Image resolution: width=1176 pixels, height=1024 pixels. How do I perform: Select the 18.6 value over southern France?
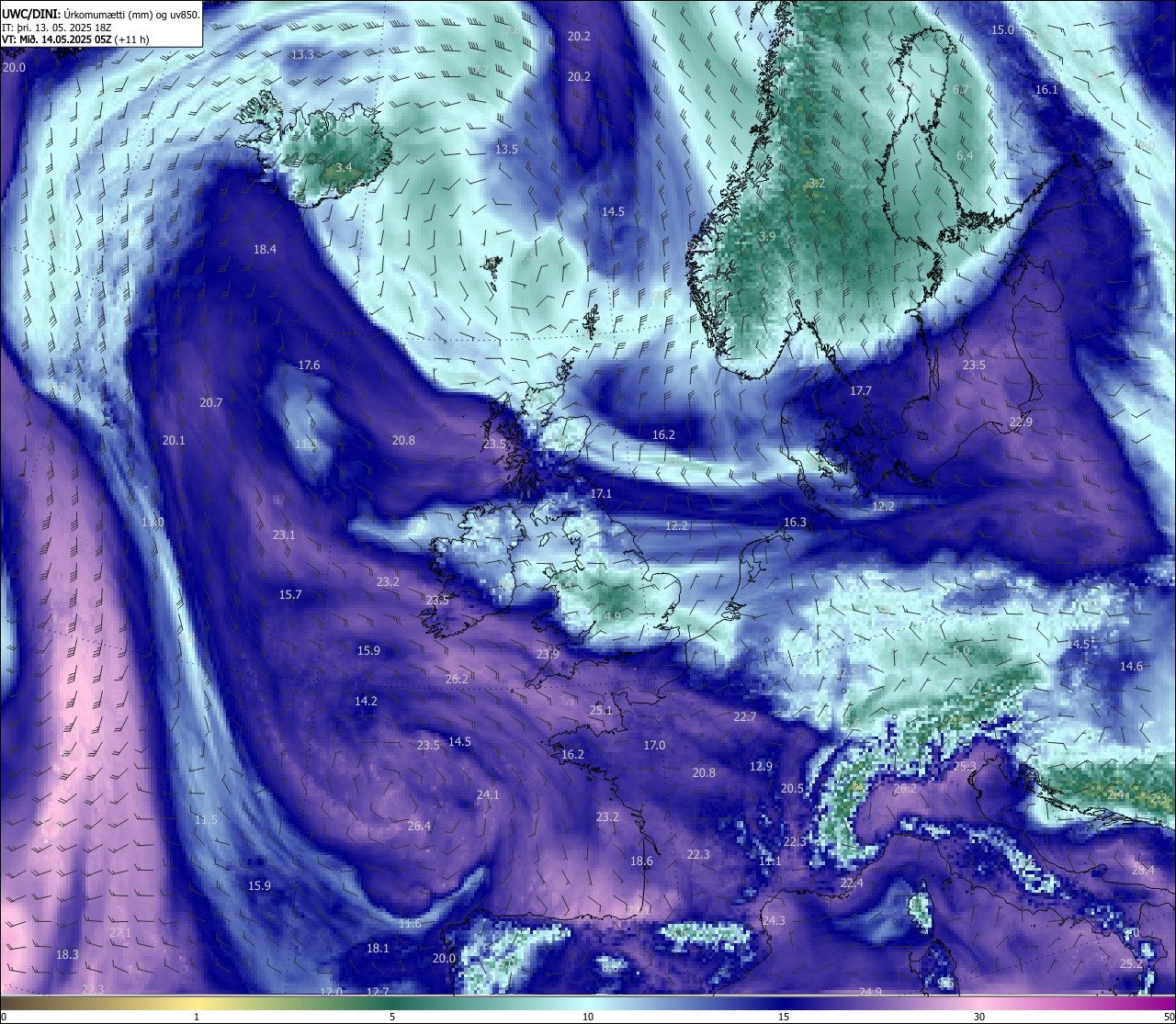click(x=641, y=861)
